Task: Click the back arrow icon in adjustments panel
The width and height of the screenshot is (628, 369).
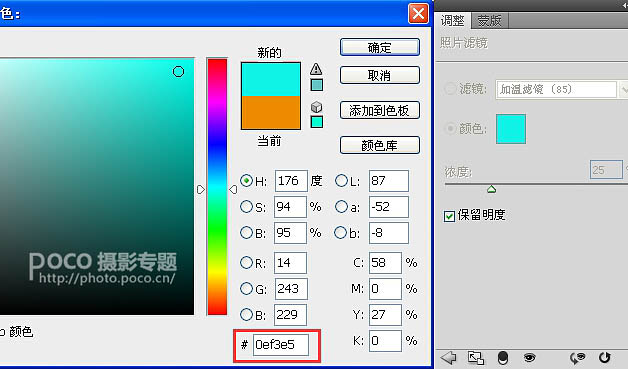Action: tap(448, 357)
